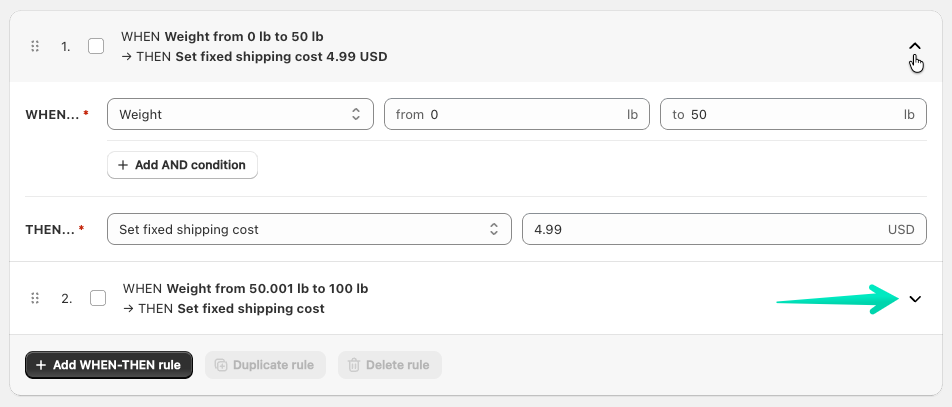Click the disabled Duplicate rule button
Screen dimensions: 952x407
click(x=265, y=365)
